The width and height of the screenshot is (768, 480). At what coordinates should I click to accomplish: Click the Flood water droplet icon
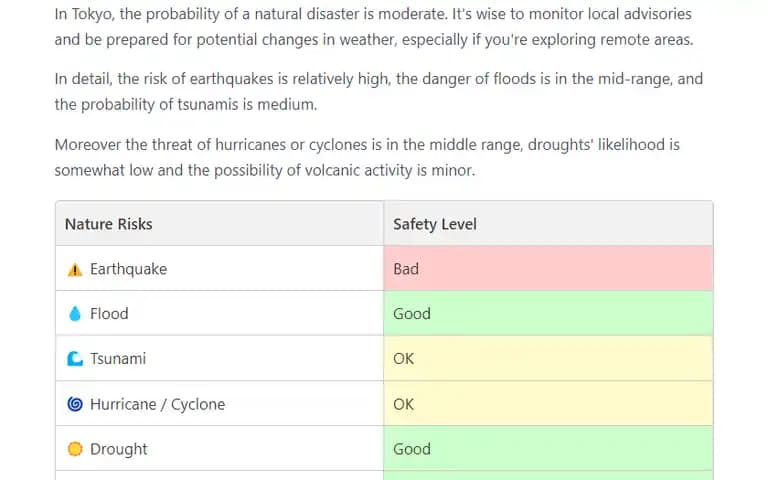coord(75,314)
